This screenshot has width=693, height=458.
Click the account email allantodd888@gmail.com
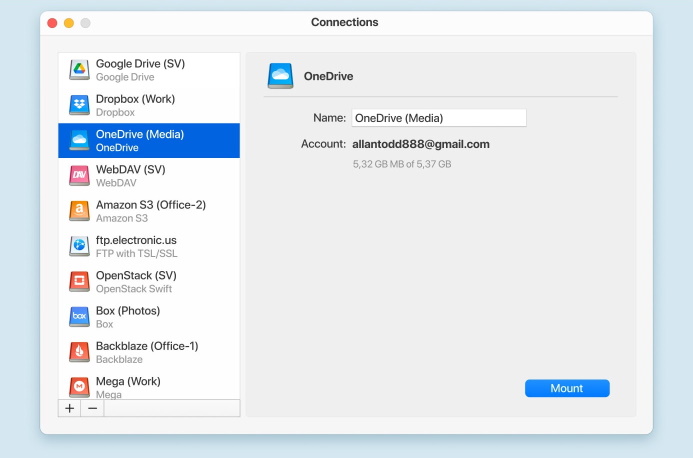click(421, 144)
